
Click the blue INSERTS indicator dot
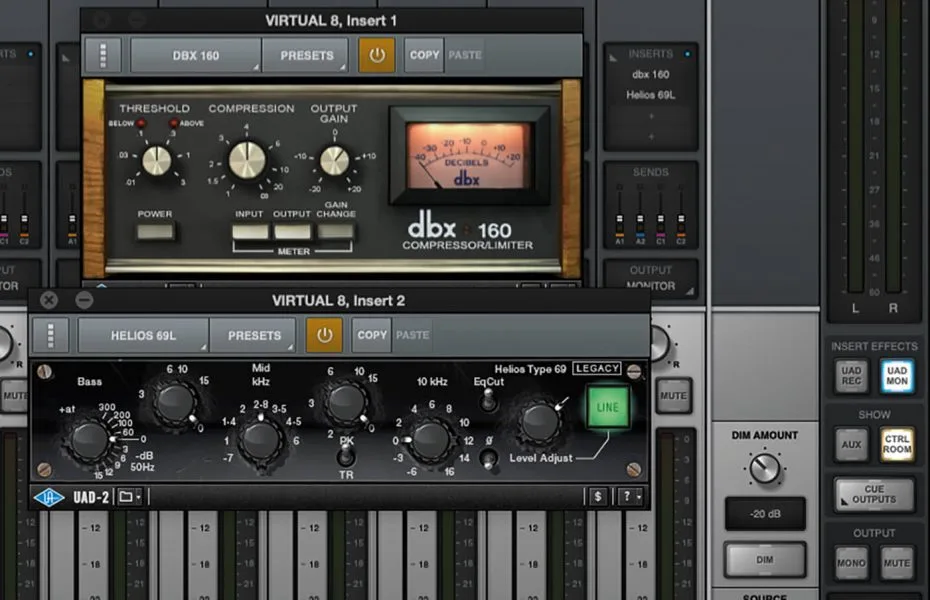click(687, 54)
